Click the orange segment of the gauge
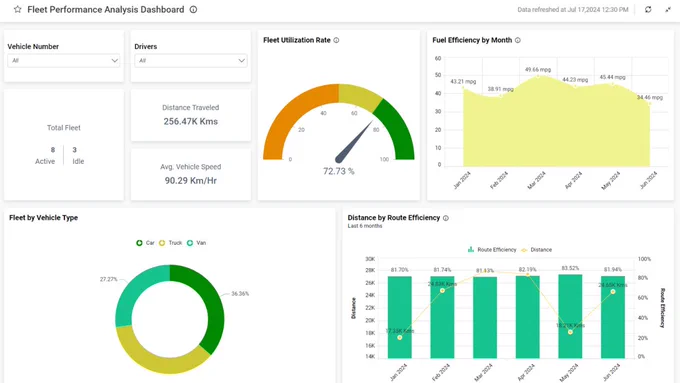This screenshot has height=383, width=680. [x=291, y=114]
